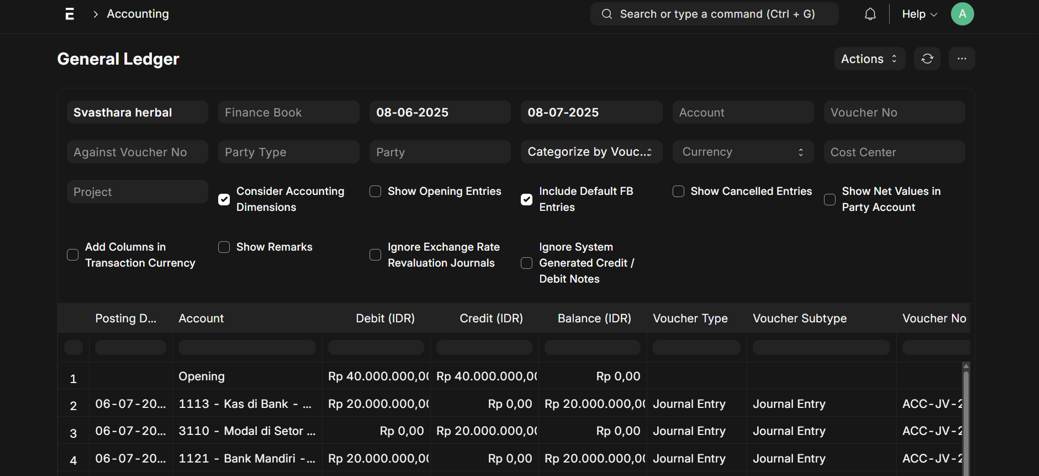1039x476 pixels.
Task: Open the ERPNext home logo
Action: coord(70,14)
